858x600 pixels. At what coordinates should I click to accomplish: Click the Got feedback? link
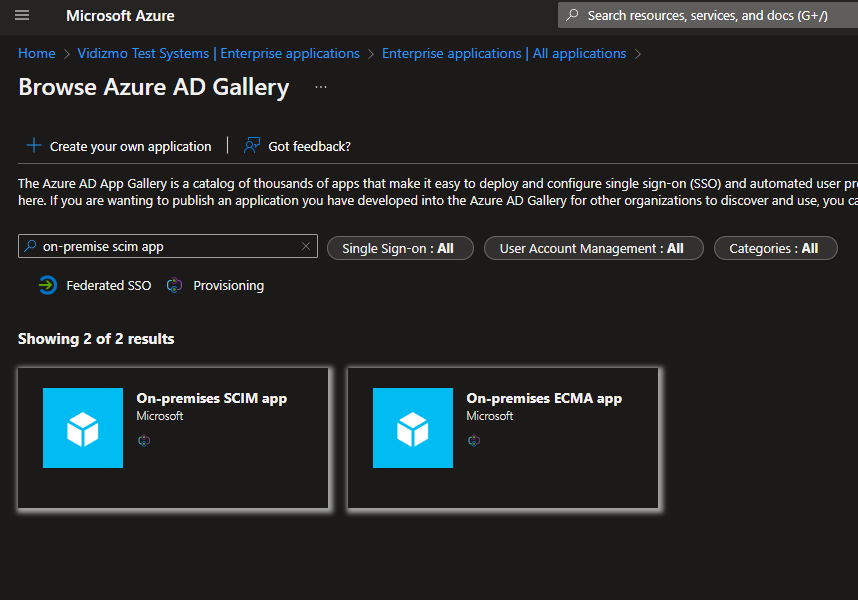pyautogui.click(x=309, y=146)
